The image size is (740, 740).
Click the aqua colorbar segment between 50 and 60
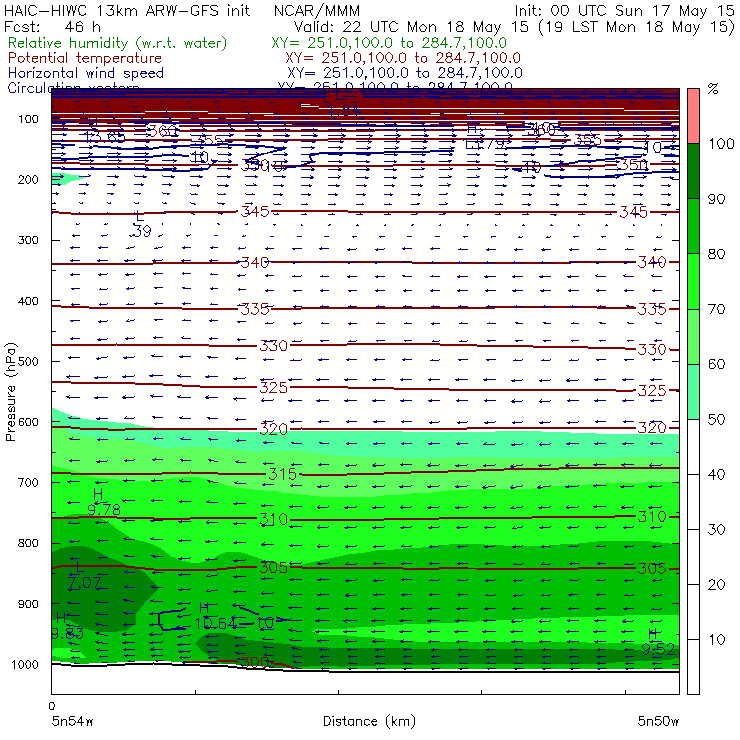point(693,392)
